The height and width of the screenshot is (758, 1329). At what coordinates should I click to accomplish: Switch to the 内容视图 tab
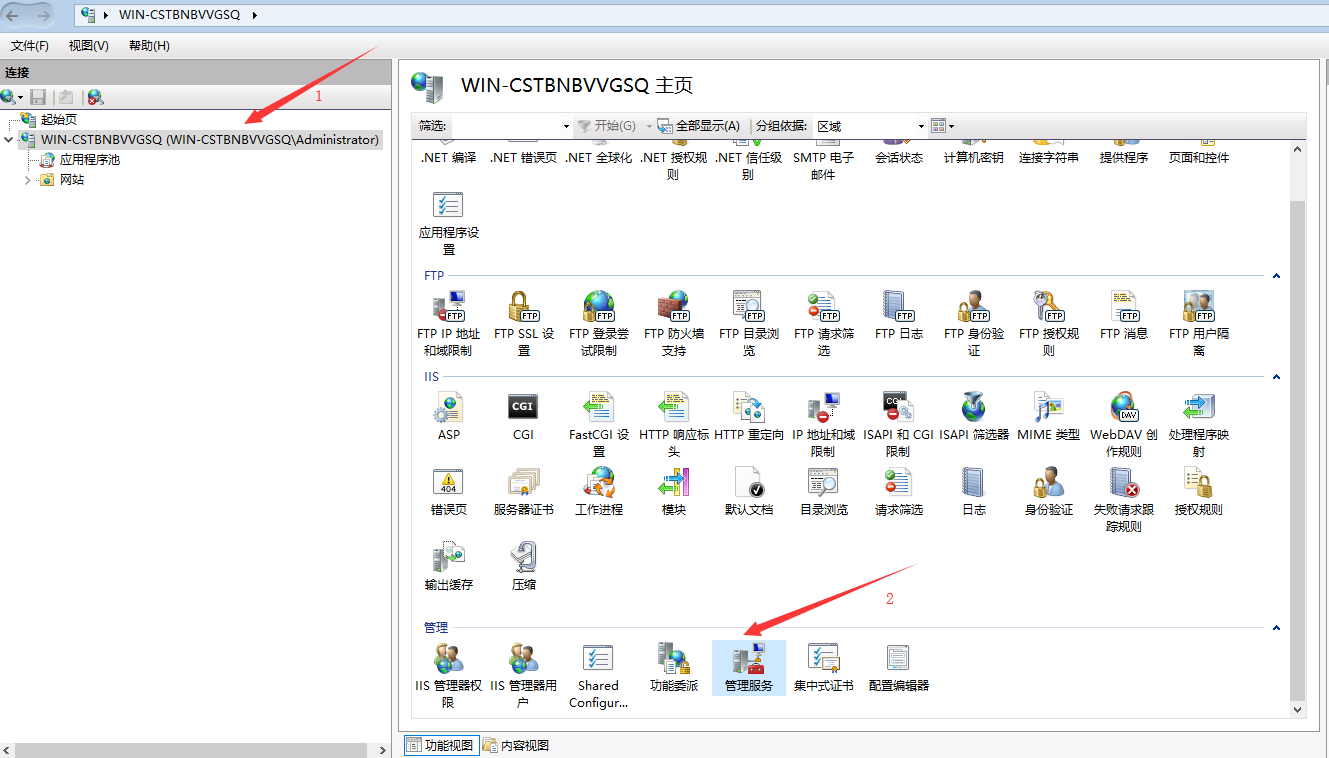516,745
